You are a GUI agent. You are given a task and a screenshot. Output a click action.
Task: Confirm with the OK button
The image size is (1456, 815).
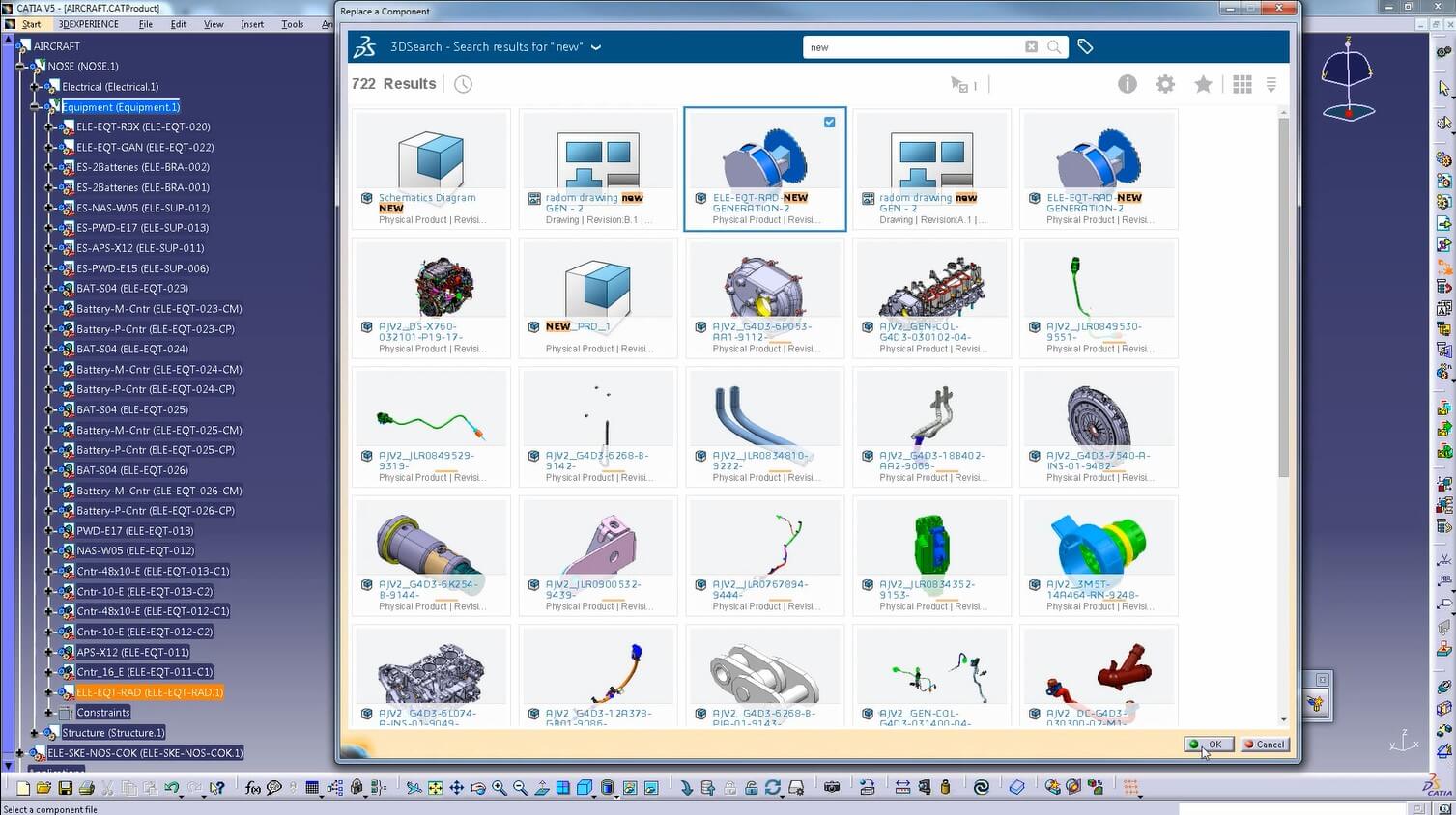point(1208,745)
